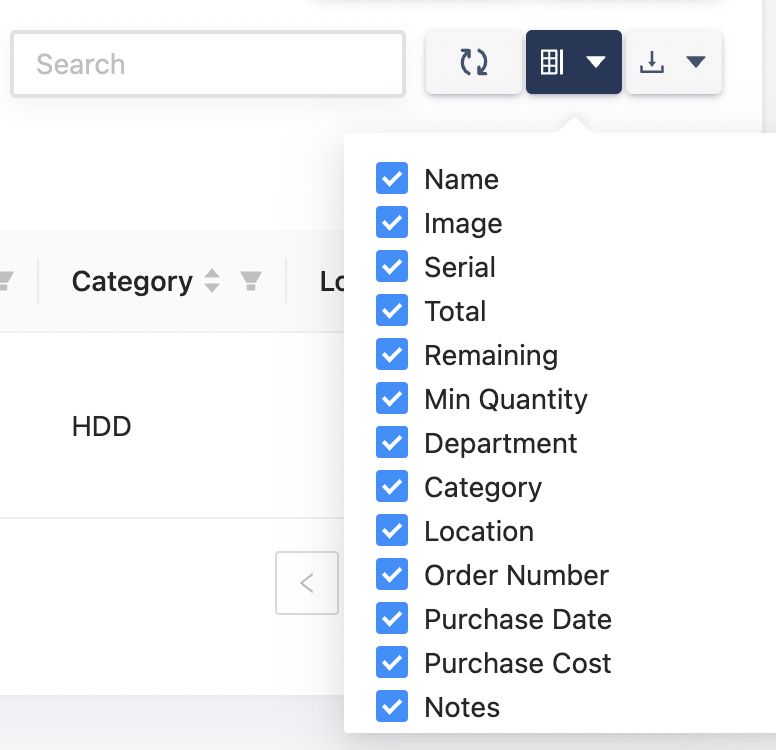
Task: Toggle the Remaining column checkbox
Action: coord(392,355)
